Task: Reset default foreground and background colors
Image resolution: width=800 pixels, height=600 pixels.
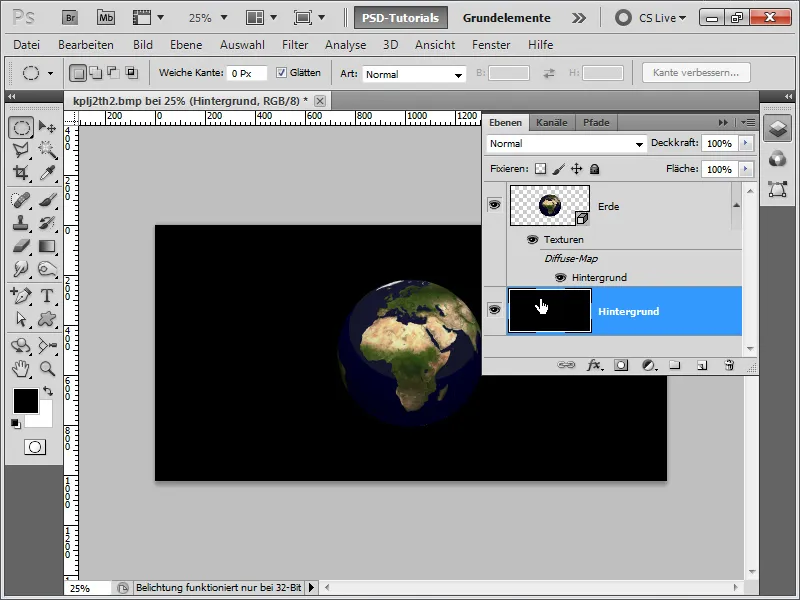Action: (16, 423)
